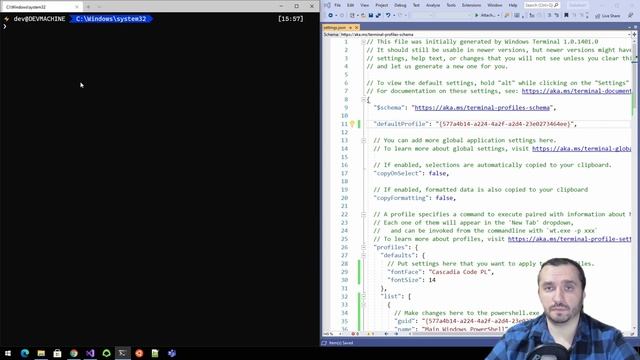This screenshot has height=360, width=640.
Task: Open Visual Studio from the taskbar
Action: click(x=90, y=353)
